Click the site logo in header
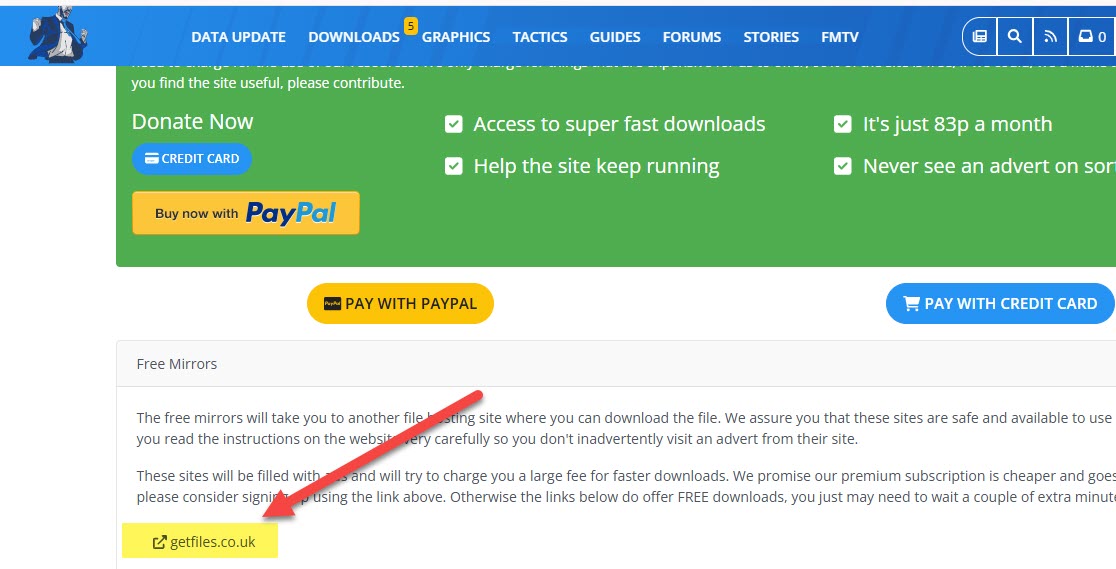1116x569 pixels. pyautogui.click(x=59, y=35)
